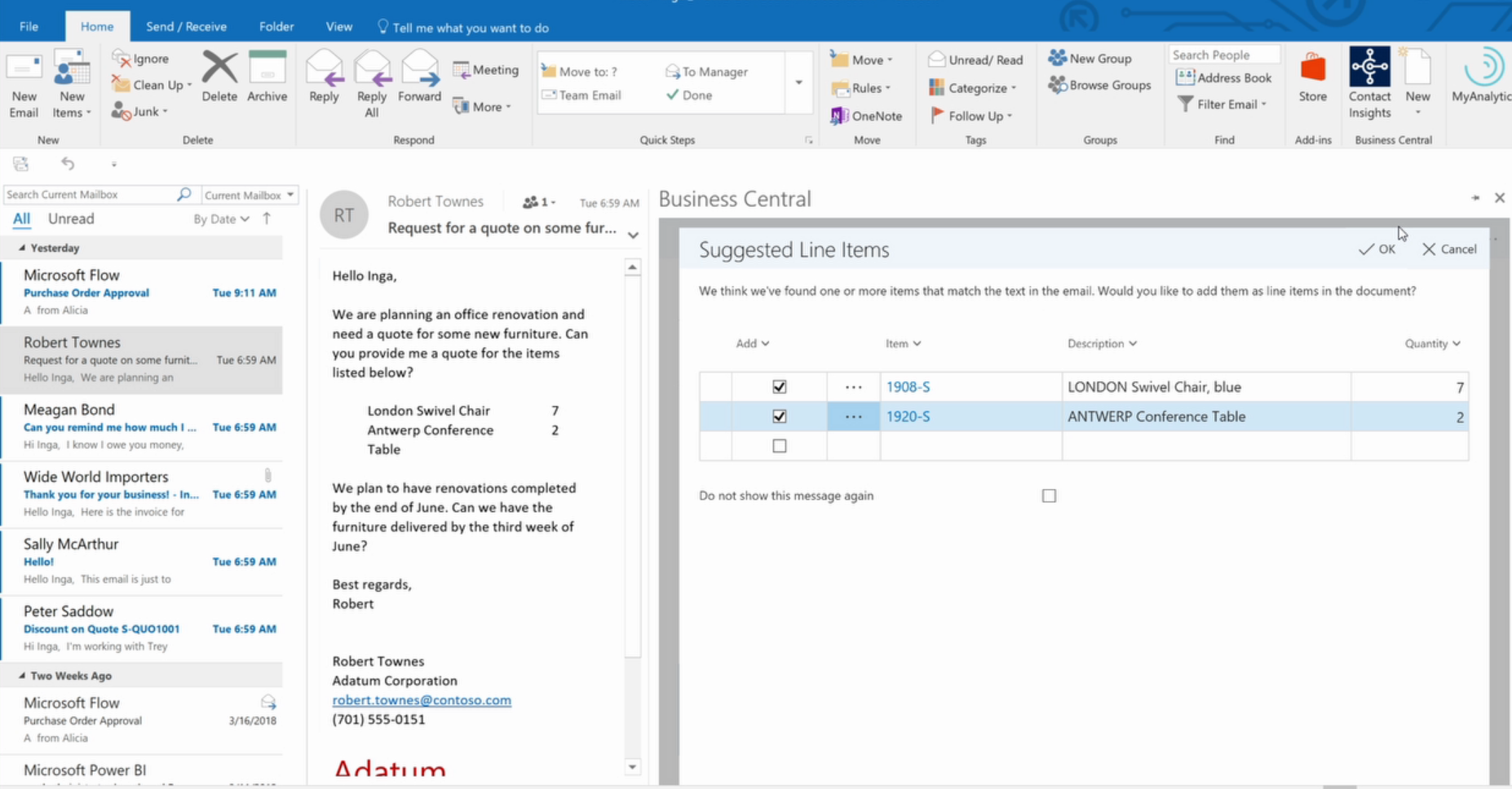Send to OneNote
1512x789 pixels.
click(x=866, y=116)
